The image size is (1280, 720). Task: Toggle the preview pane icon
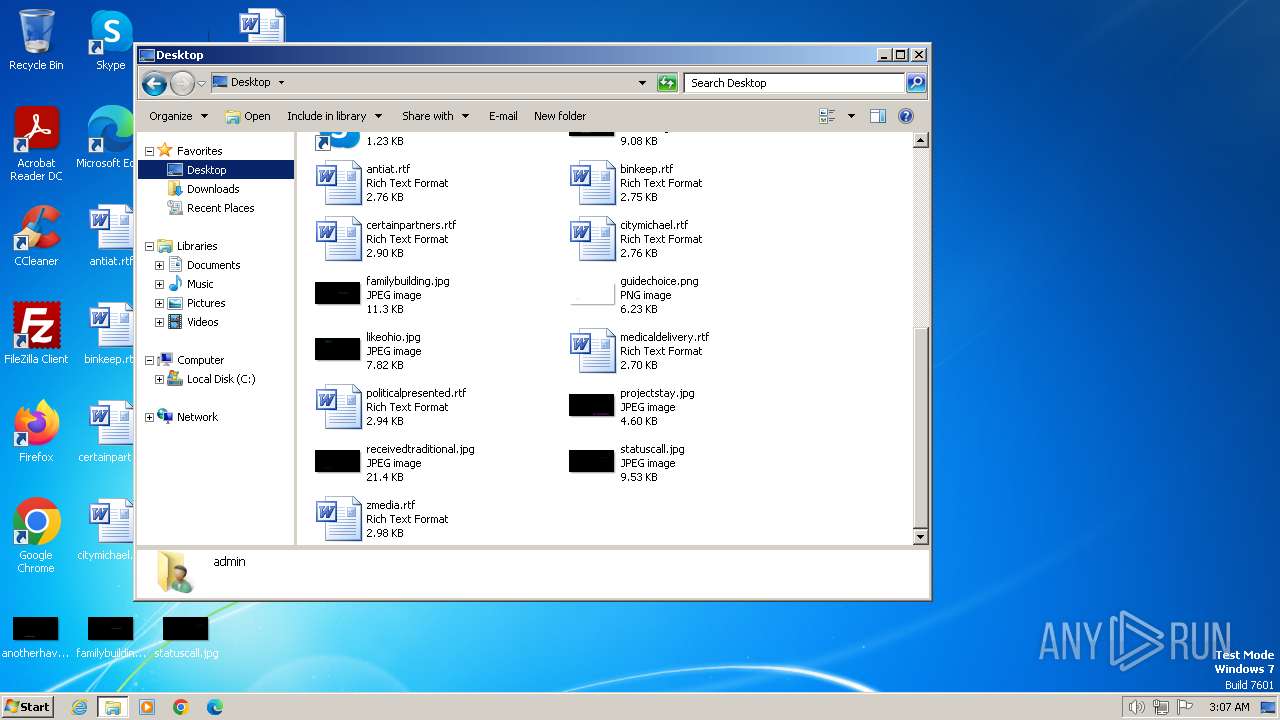coord(877,116)
